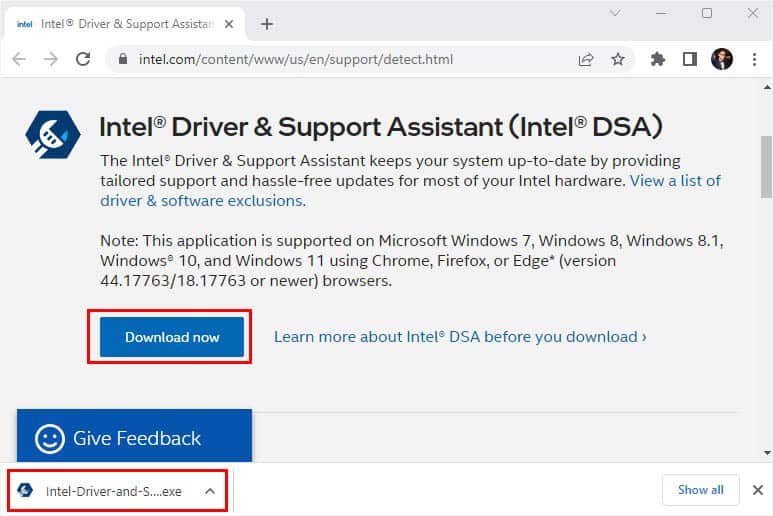
Task: Open the driver & software exclusions link
Action: pos(203,201)
